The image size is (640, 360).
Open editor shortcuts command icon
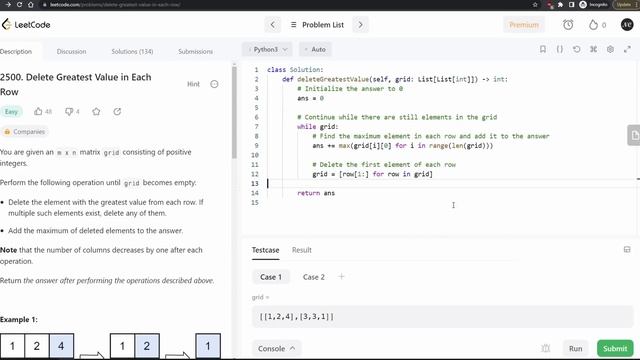[593, 49]
